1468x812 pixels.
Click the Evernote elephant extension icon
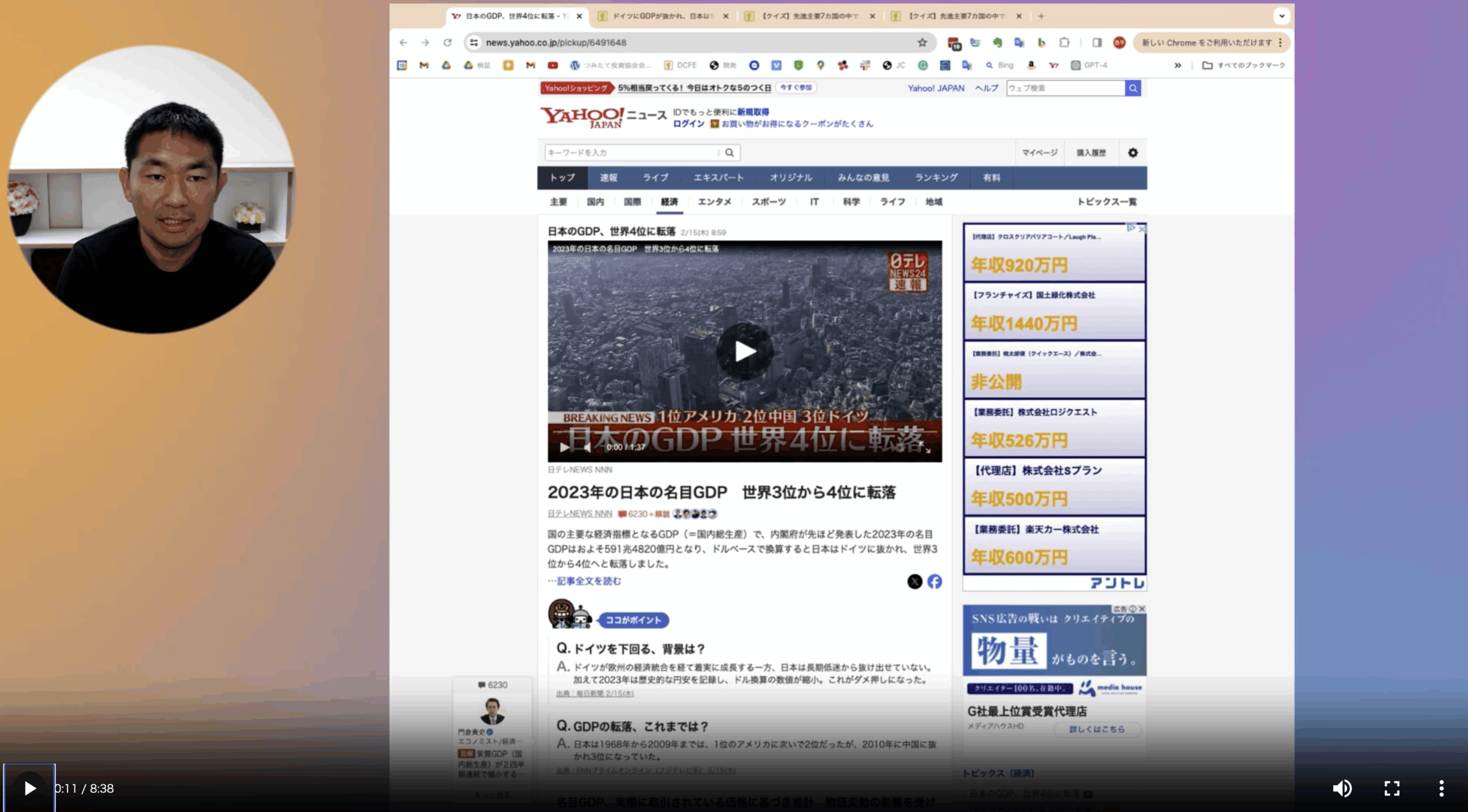click(997, 42)
